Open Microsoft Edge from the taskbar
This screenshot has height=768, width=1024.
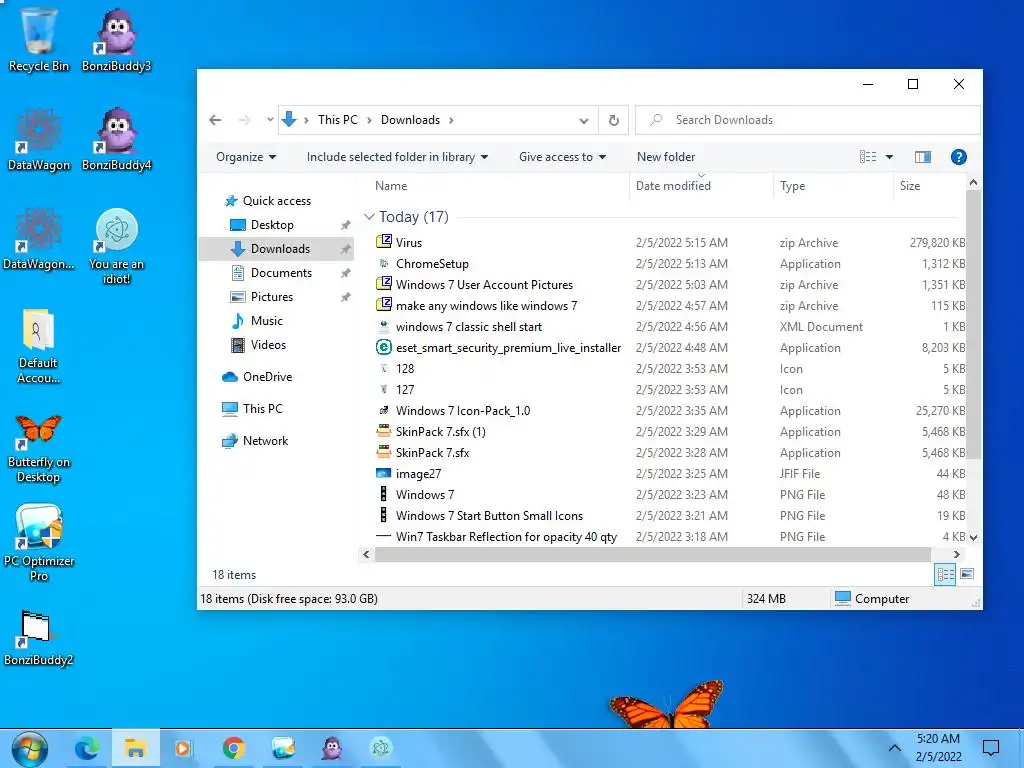coord(86,748)
